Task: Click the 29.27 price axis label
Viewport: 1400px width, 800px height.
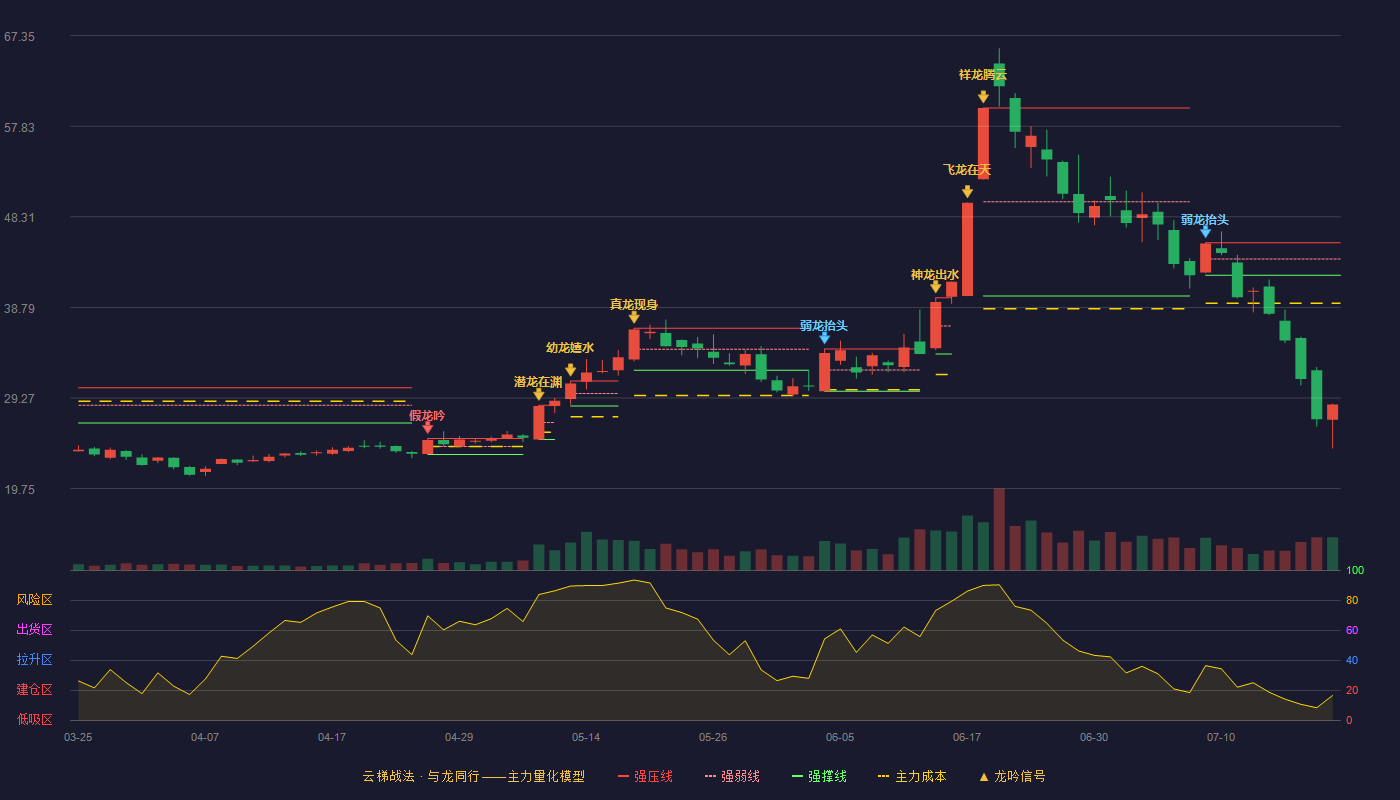Action: pos(19,399)
